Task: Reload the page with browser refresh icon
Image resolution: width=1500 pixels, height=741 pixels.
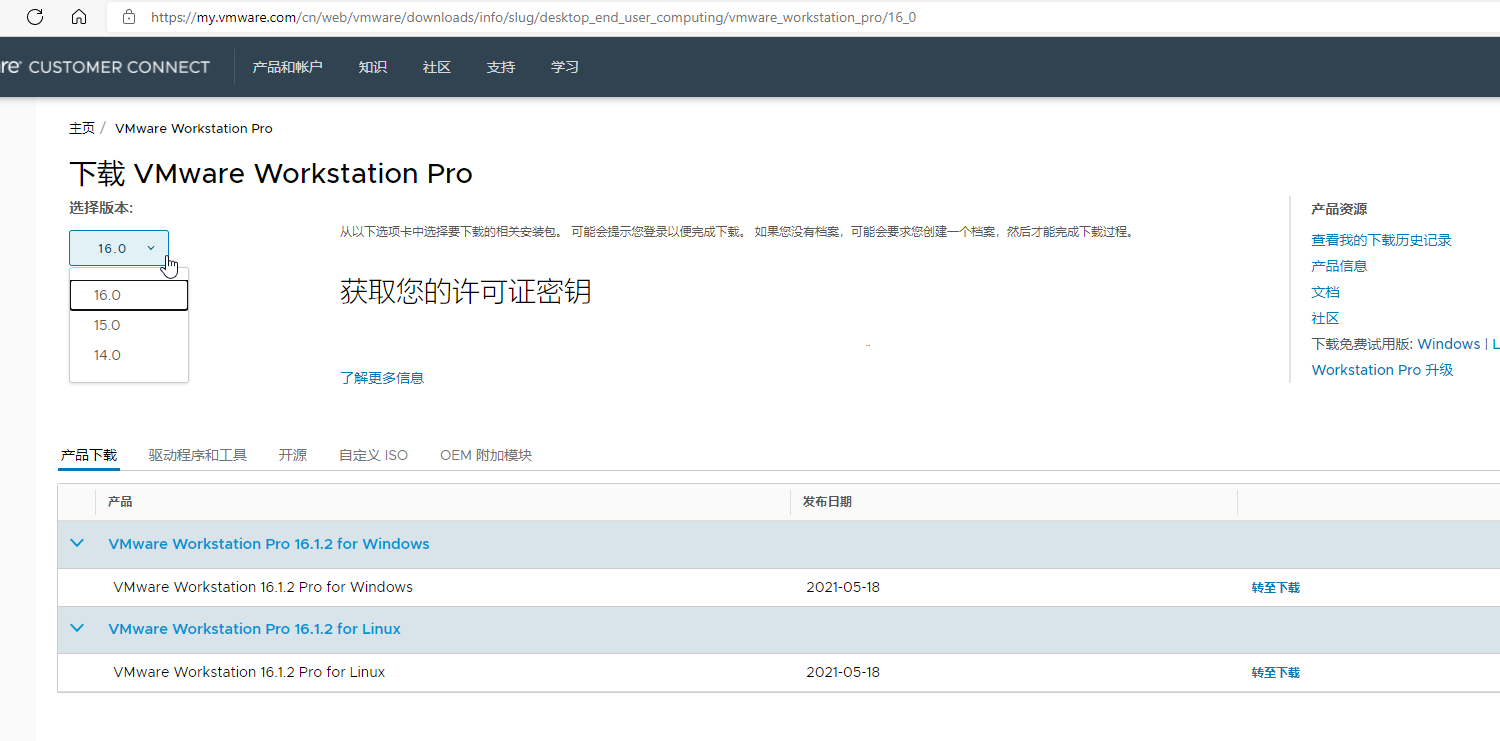Action: [35, 17]
